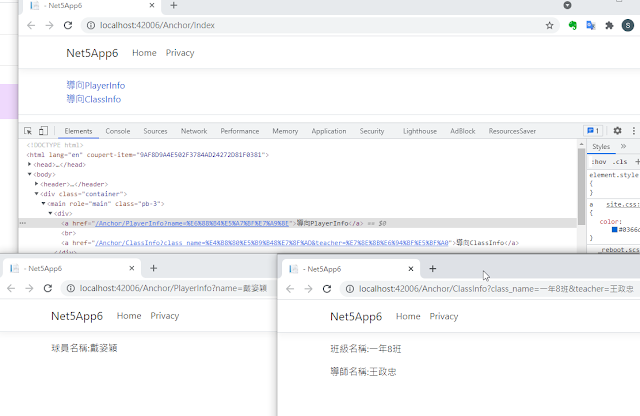640x416 pixels.
Task: Reload the PlayerInfo window page
Action: [48, 288]
